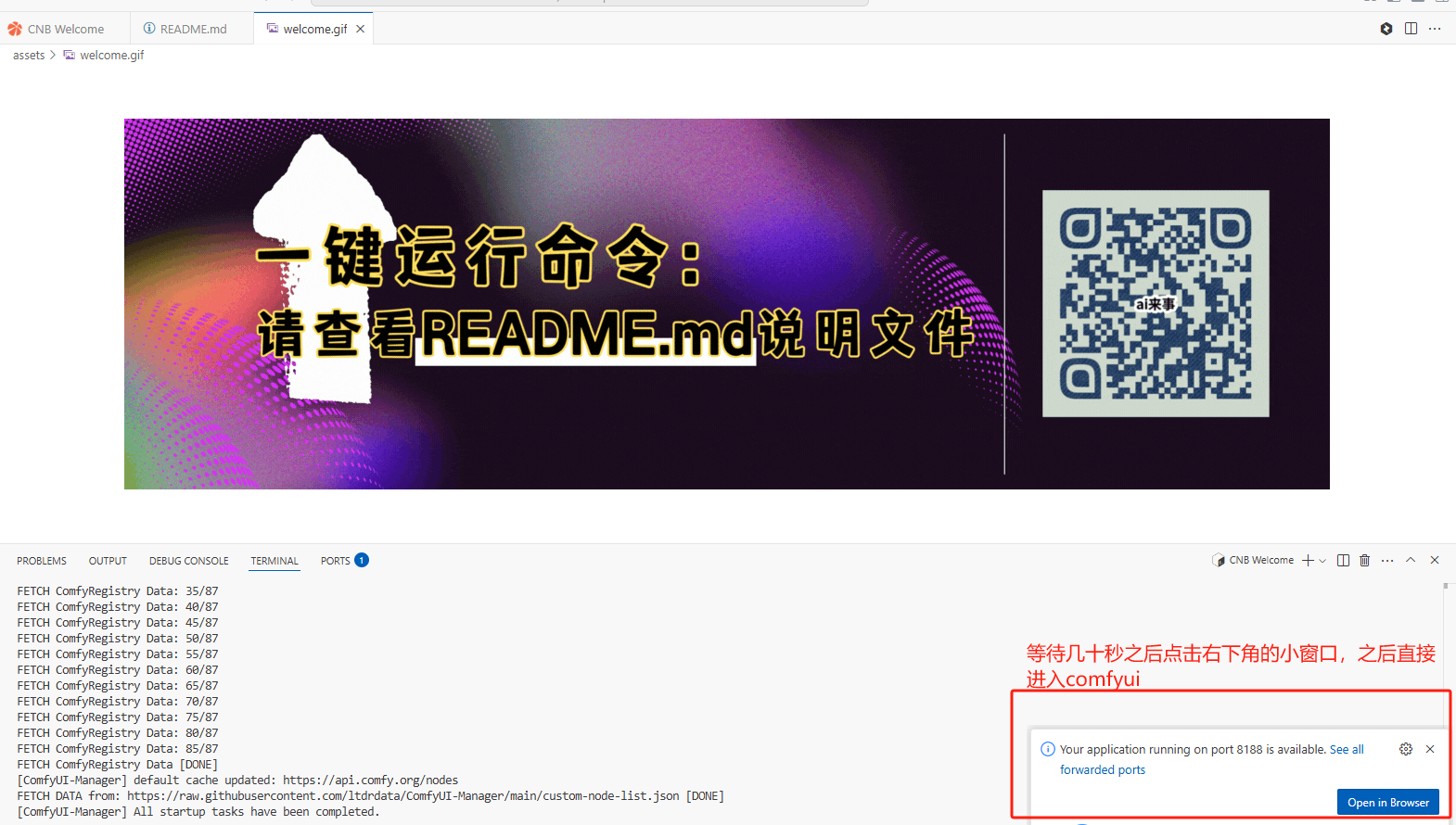Open the OUTPUT panel tab
The image size is (1456, 825).
click(x=108, y=561)
